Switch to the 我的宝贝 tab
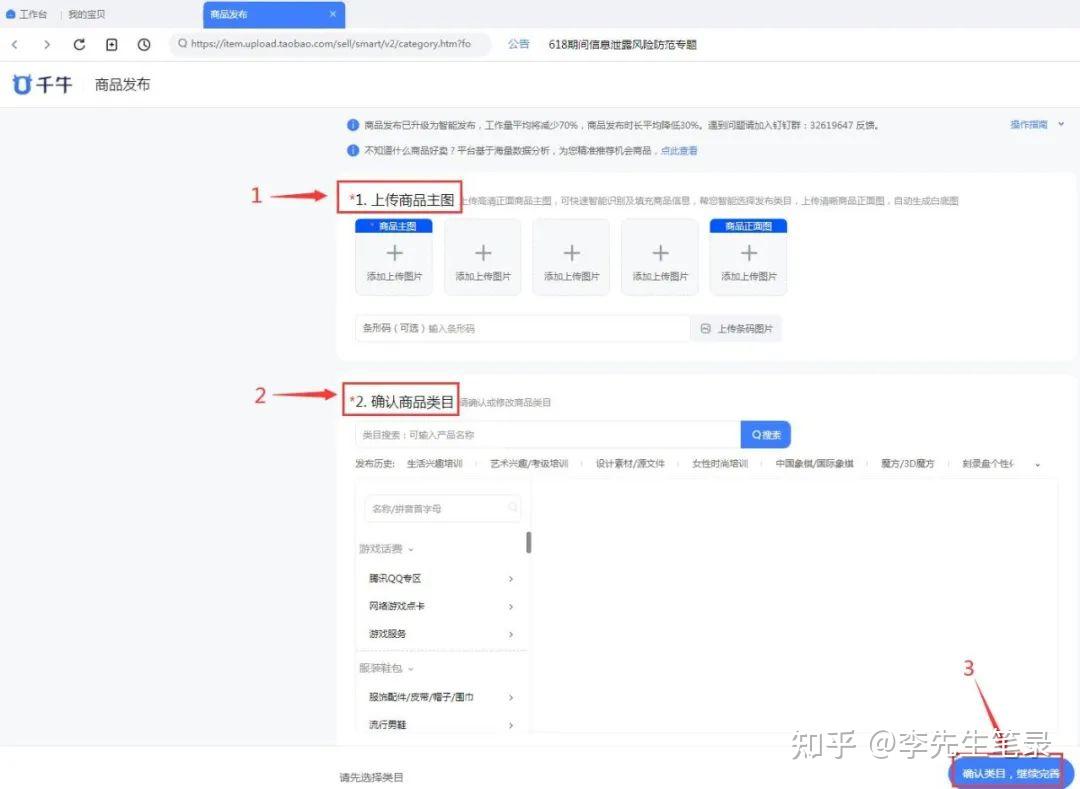Image resolution: width=1080 pixels, height=789 pixels. pyautogui.click(x=87, y=14)
